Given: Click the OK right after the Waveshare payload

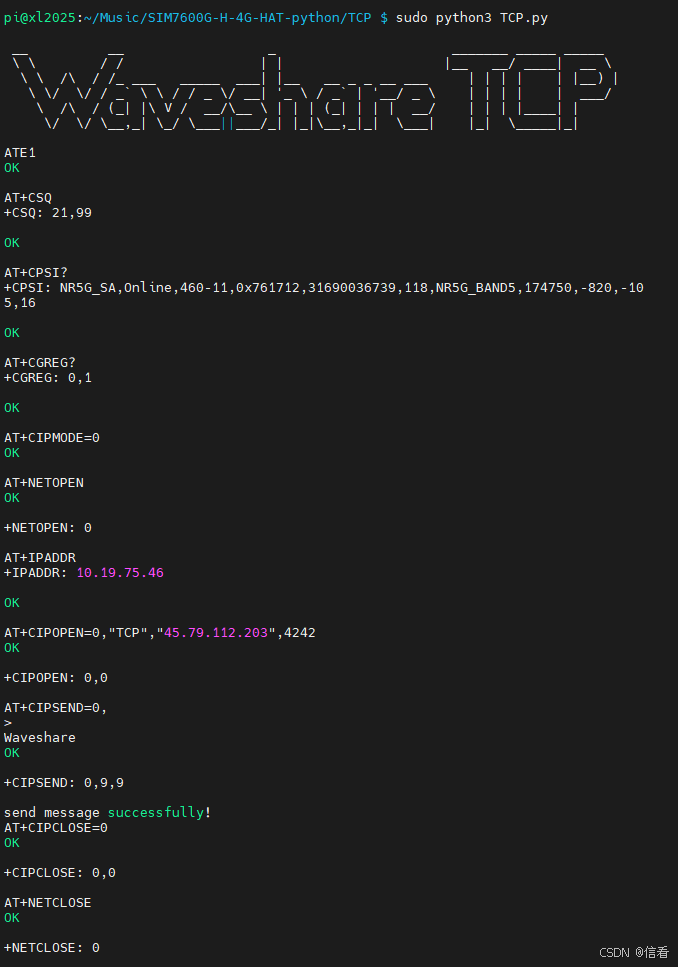Looking at the screenshot, I should click(x=12, y=753).
